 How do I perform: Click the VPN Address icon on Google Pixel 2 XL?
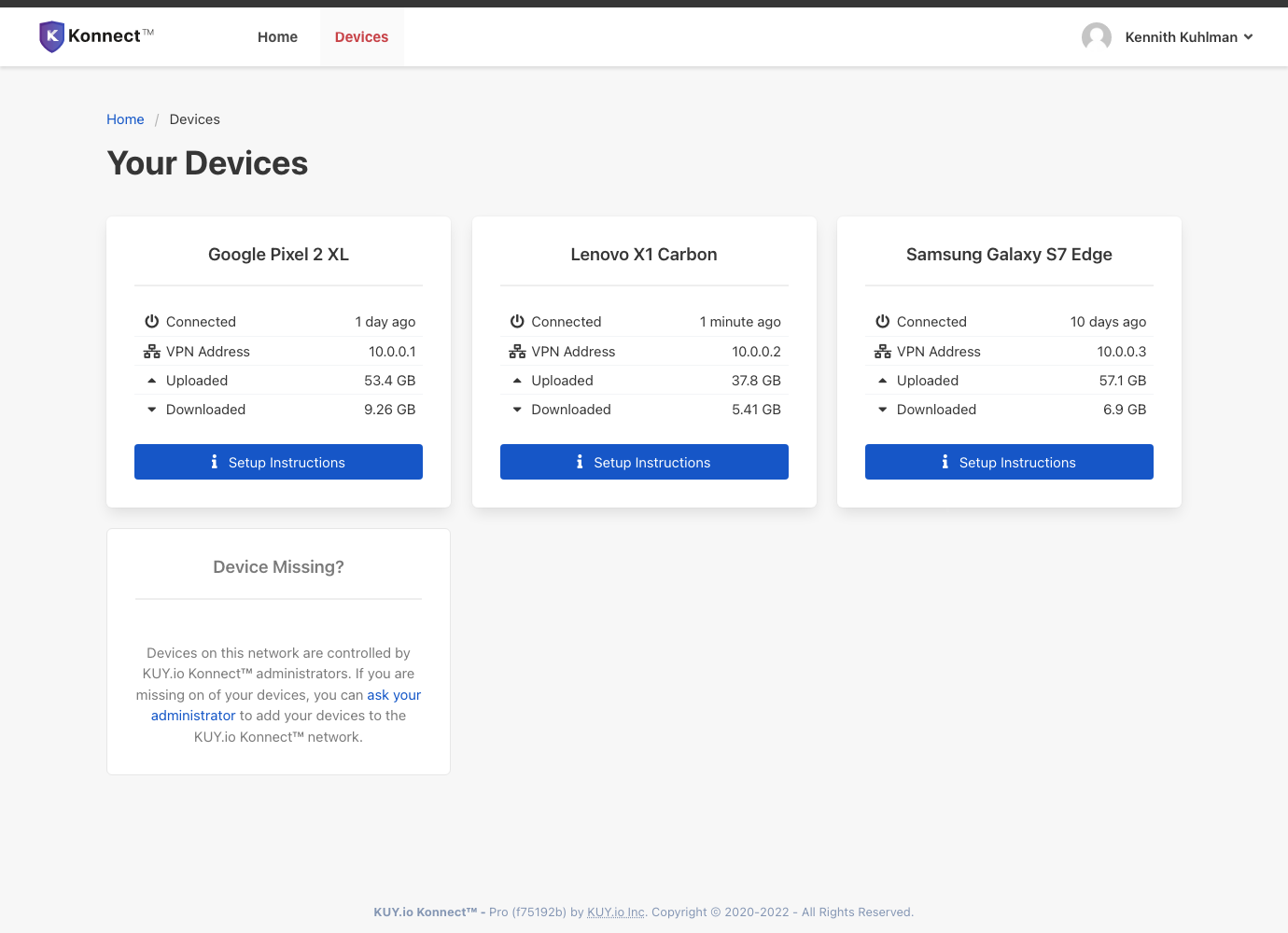[x=151, y=351]
